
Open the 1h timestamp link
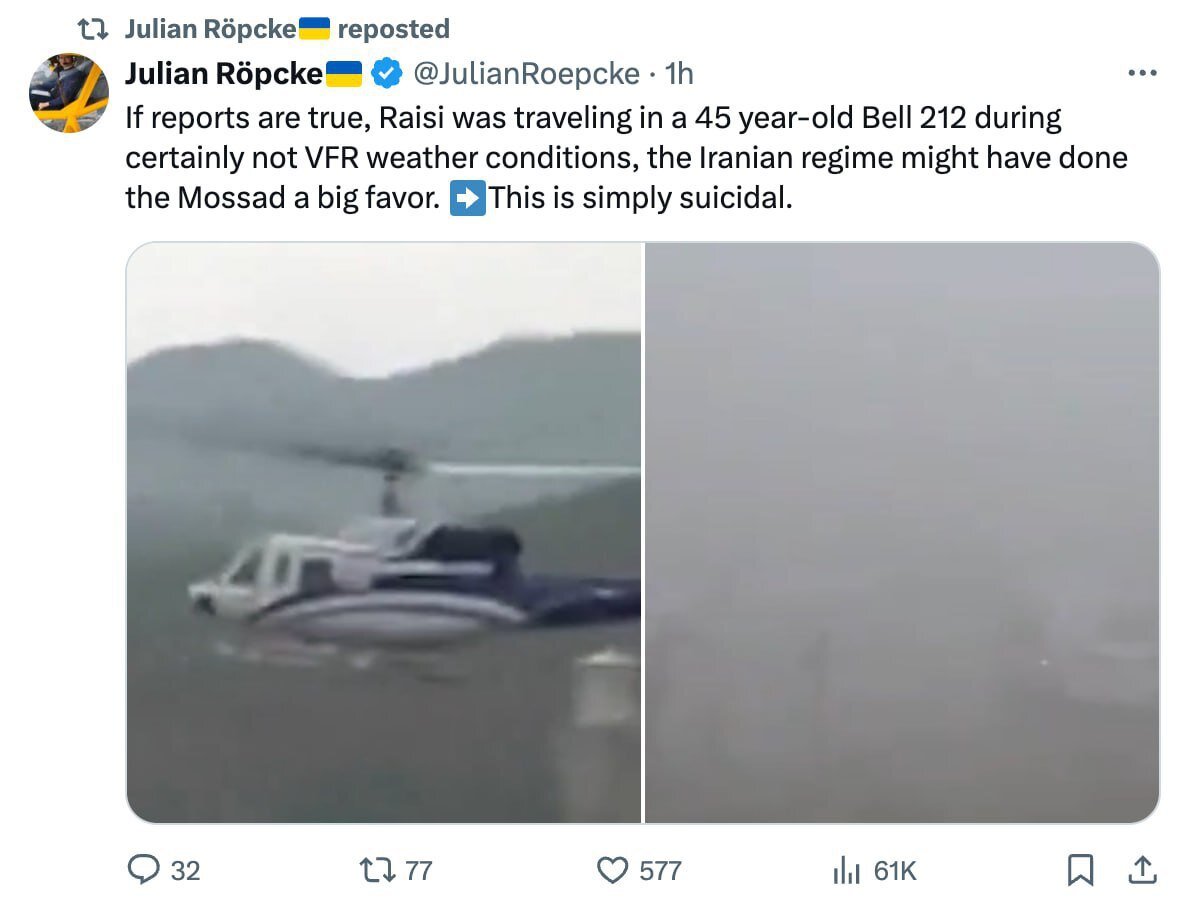pyautogui.click(x=679, y=74)
